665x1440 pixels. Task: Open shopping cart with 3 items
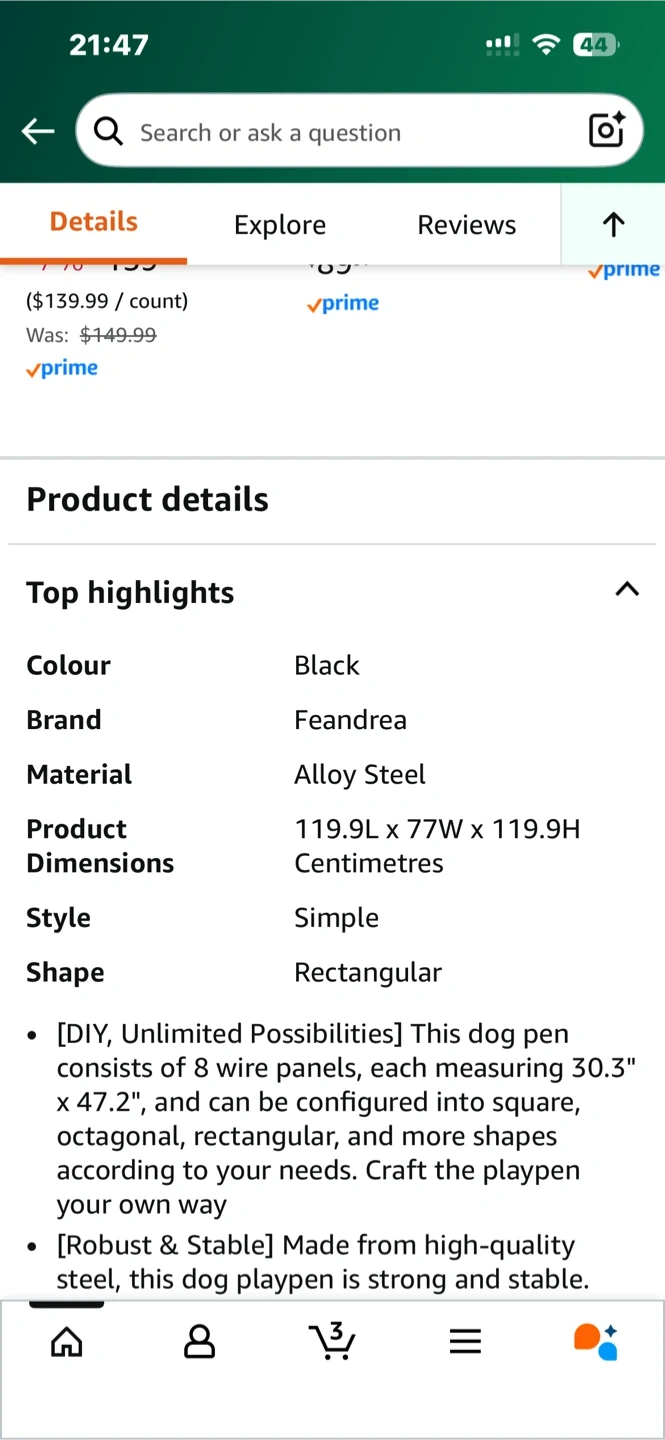click(x=332, y=1341)
